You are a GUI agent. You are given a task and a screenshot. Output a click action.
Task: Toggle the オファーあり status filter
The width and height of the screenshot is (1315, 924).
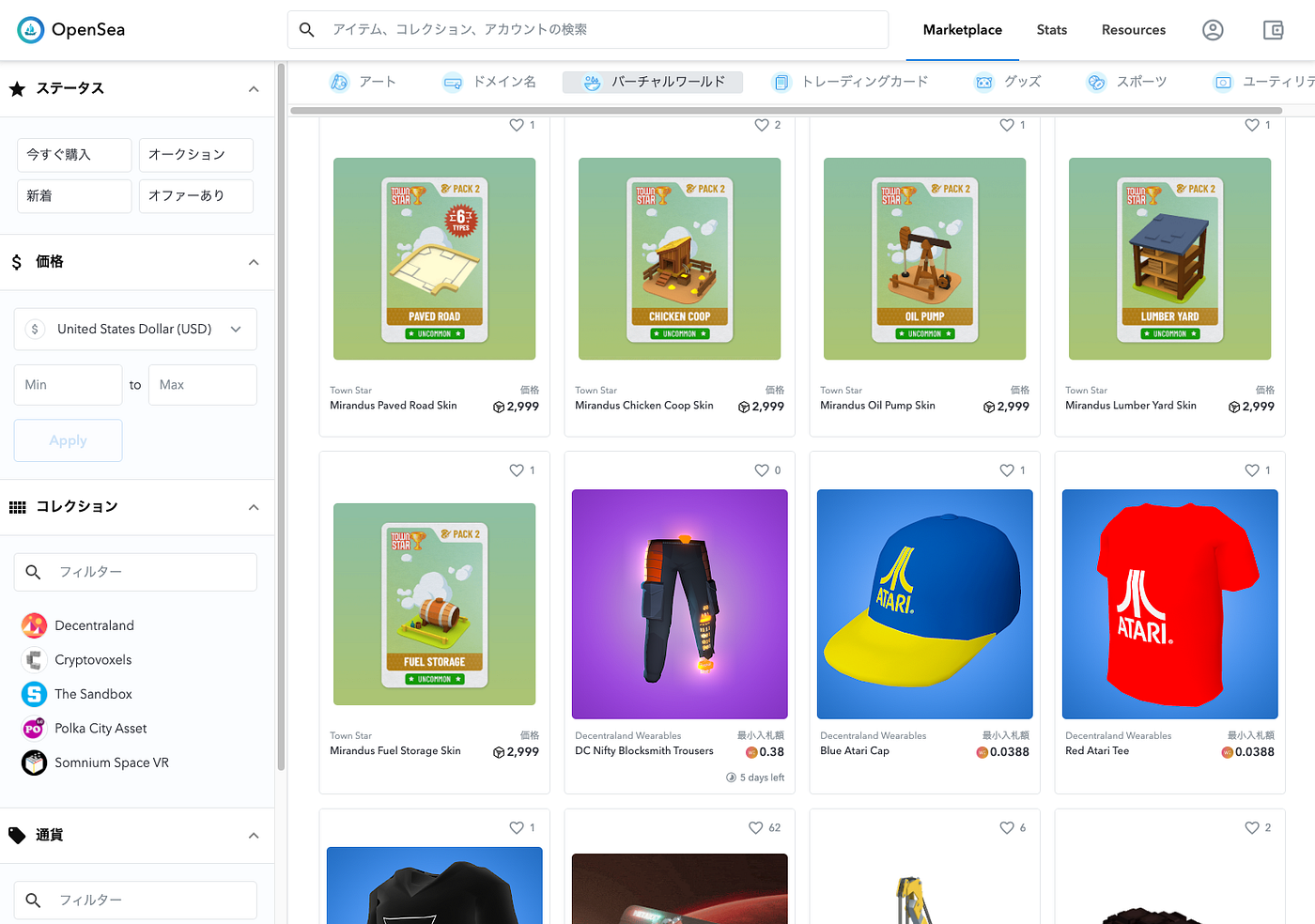coord(196,196)
